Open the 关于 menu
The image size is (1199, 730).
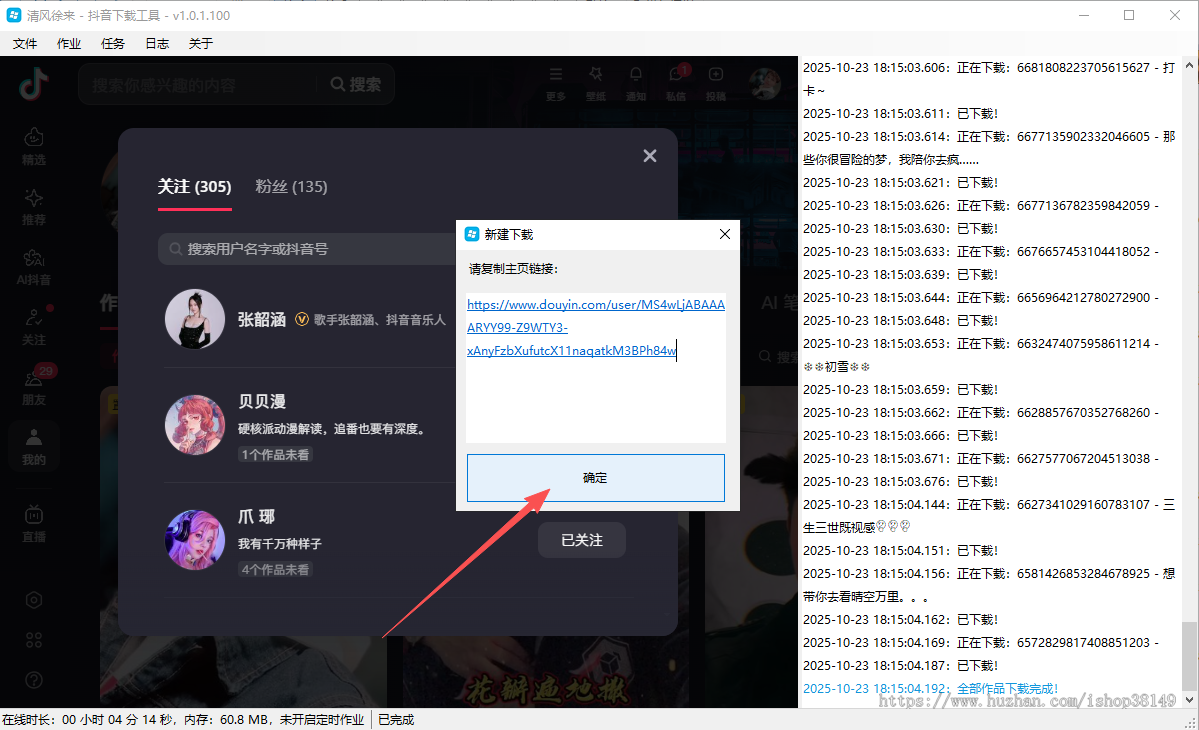200,44
